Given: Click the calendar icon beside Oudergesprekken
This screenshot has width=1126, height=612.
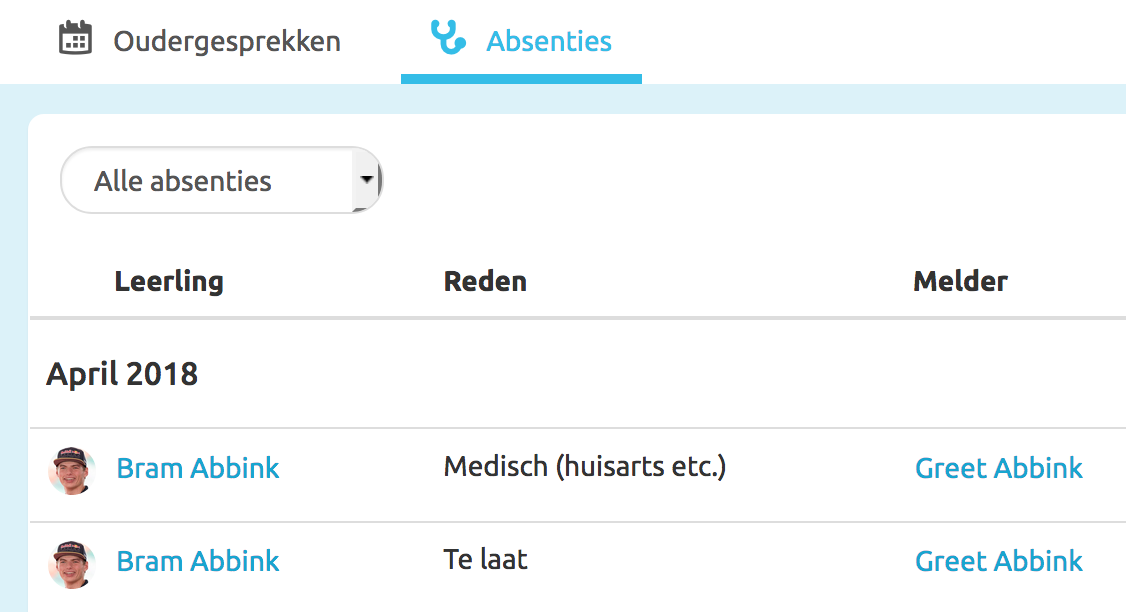Looking at the screenshot, I should (x=76, y=39).
